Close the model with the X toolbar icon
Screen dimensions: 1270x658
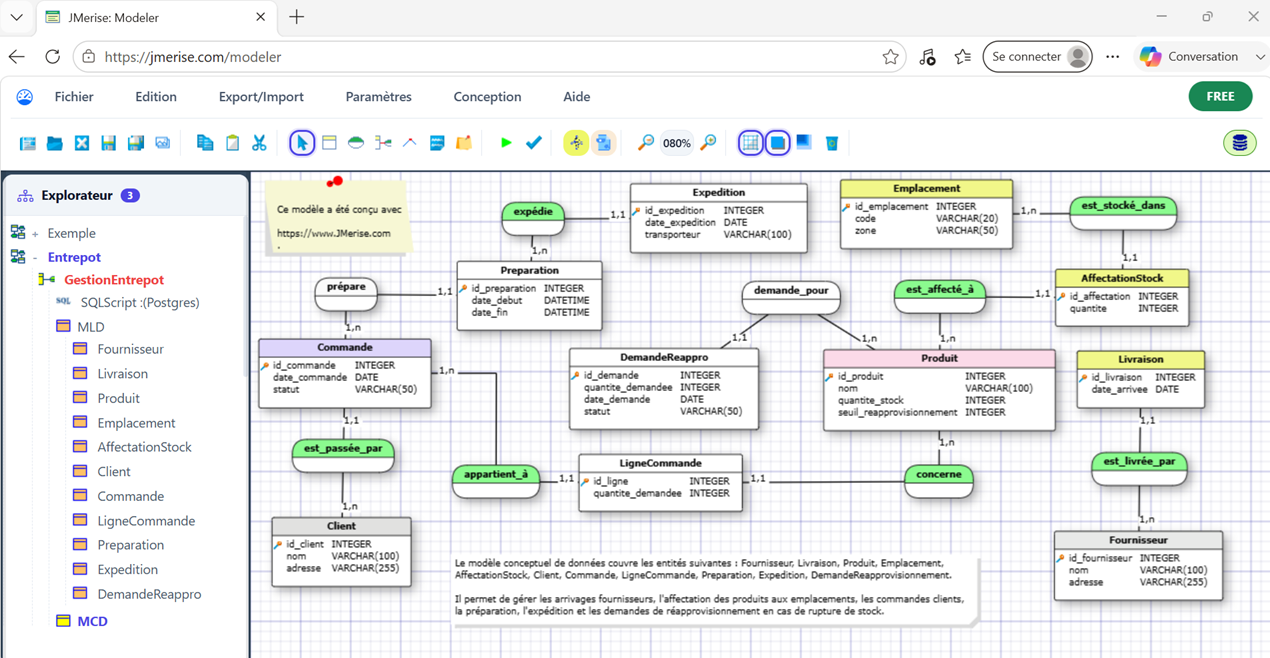pyautogui.click(x=82, y=143)
